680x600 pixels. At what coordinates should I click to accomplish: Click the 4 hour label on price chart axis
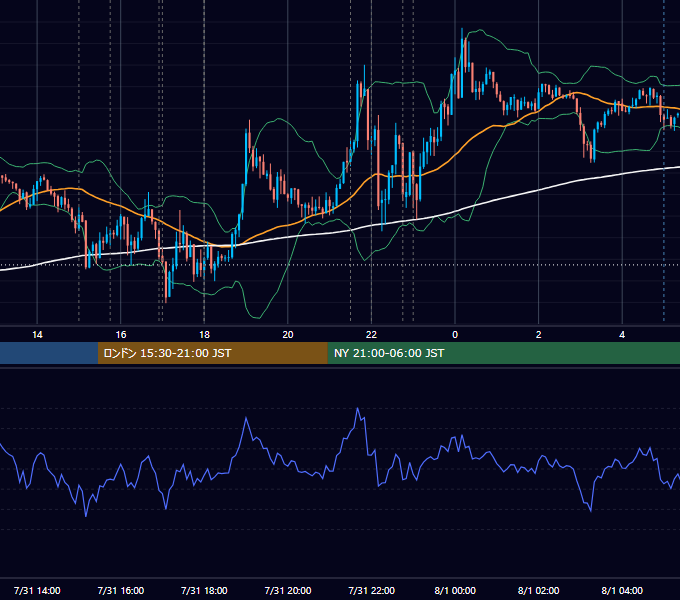(622, 335)
